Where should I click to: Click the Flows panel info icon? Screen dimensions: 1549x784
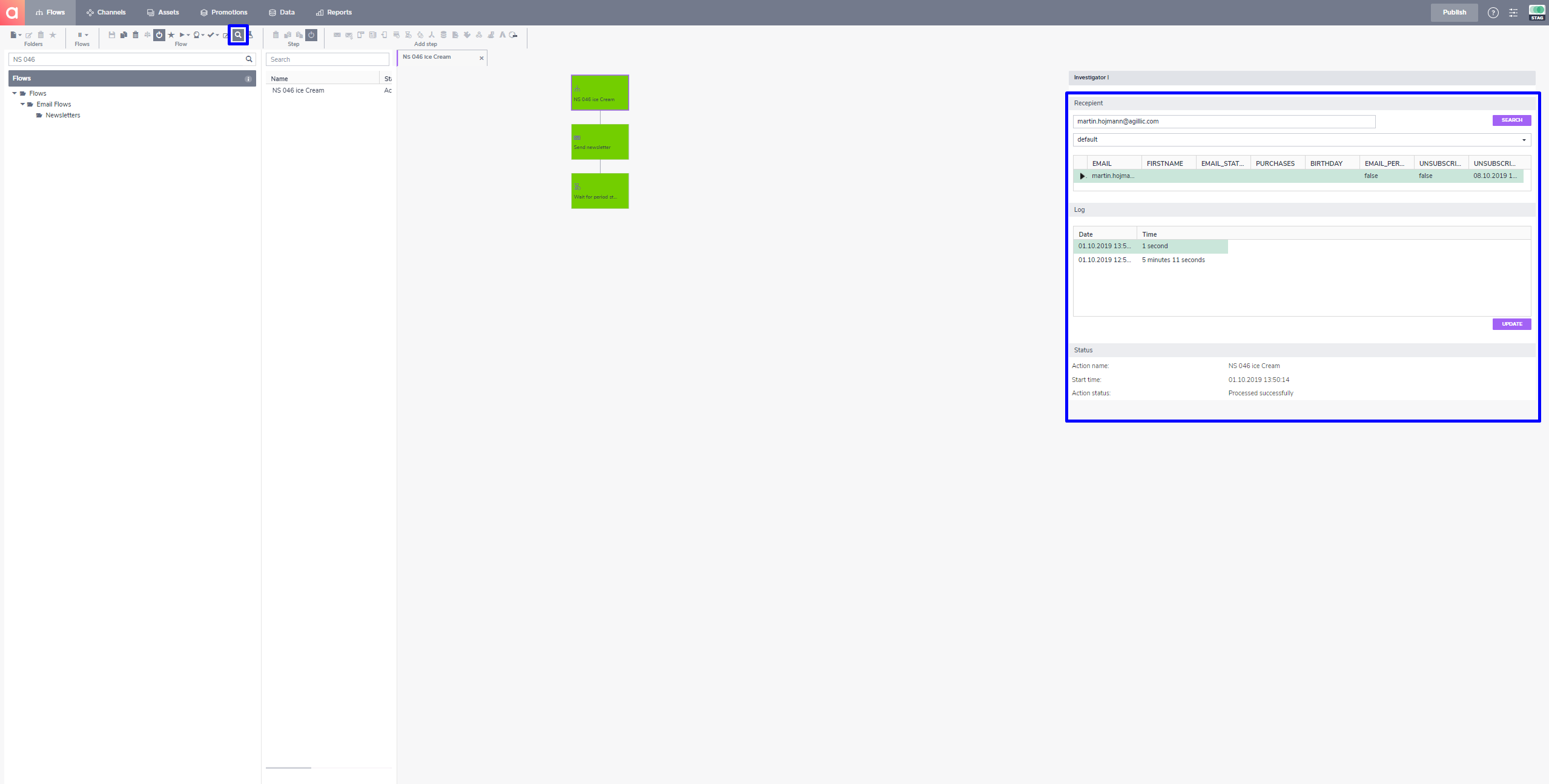248,79
